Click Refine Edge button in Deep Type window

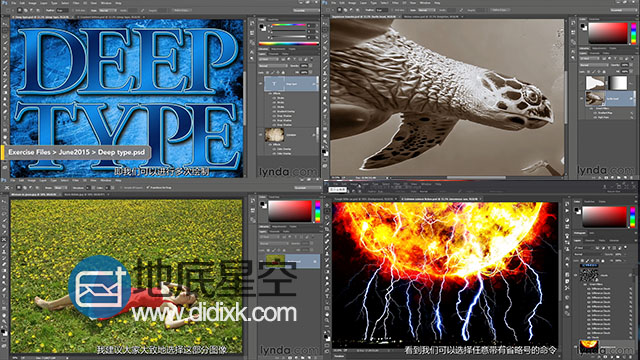coord(181,10)
